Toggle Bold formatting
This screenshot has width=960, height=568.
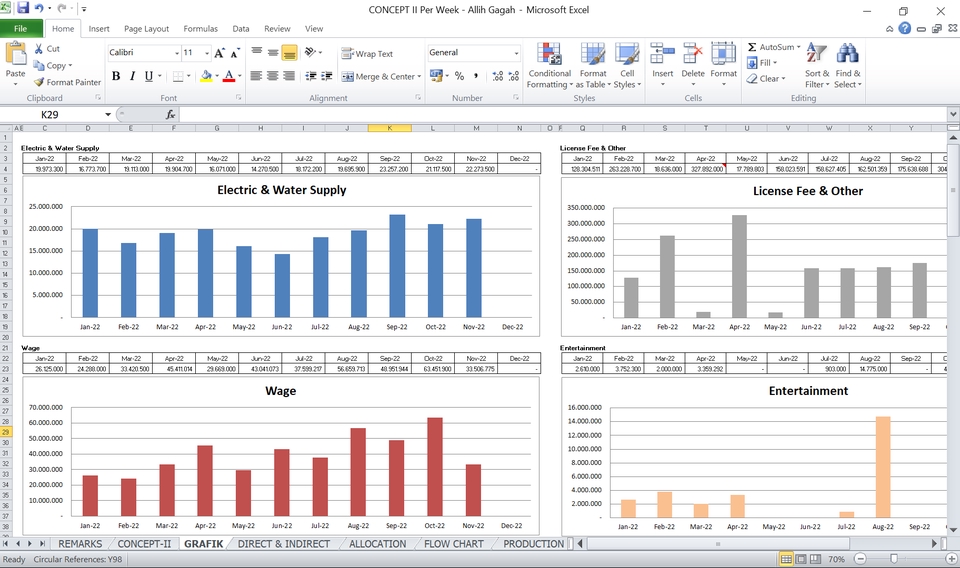point(116,76)
